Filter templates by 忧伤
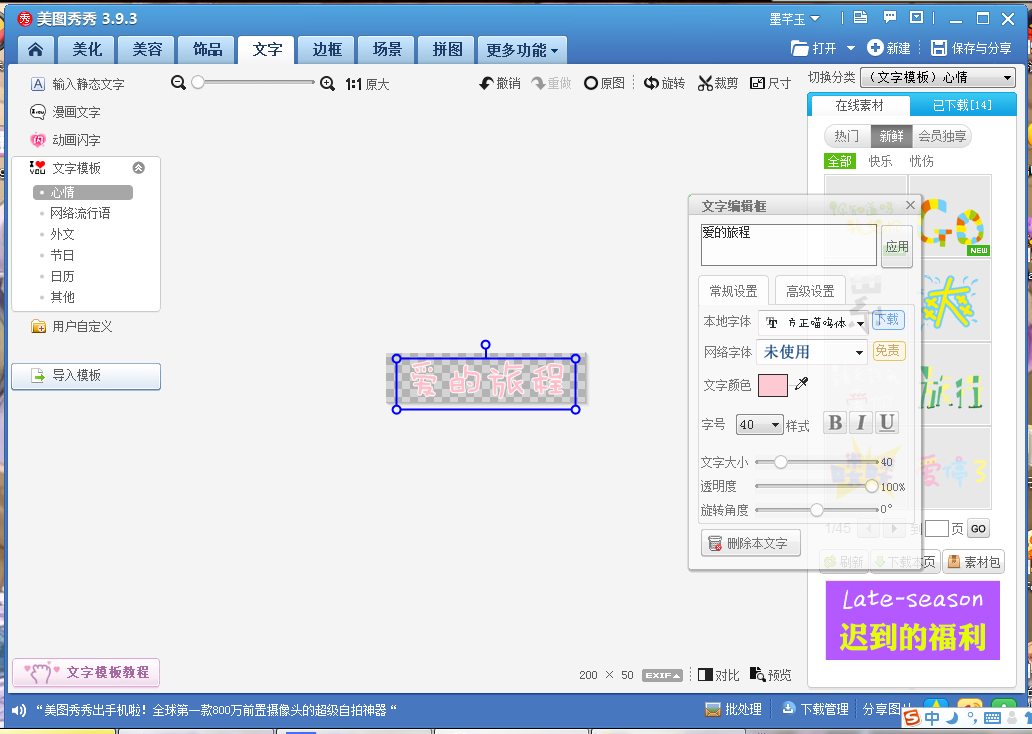 point(921,161)
